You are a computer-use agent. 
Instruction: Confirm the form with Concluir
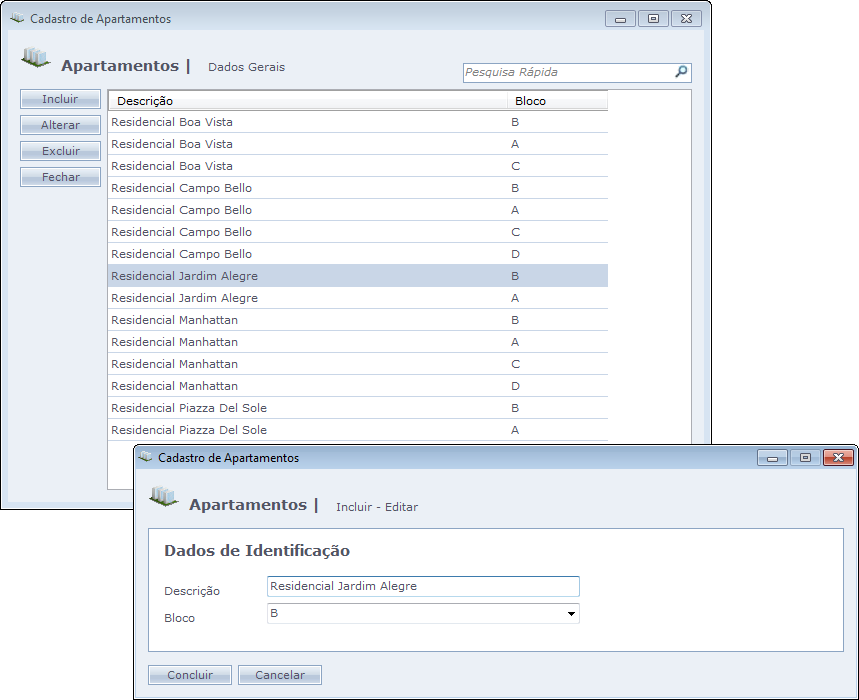coord(190,675)
